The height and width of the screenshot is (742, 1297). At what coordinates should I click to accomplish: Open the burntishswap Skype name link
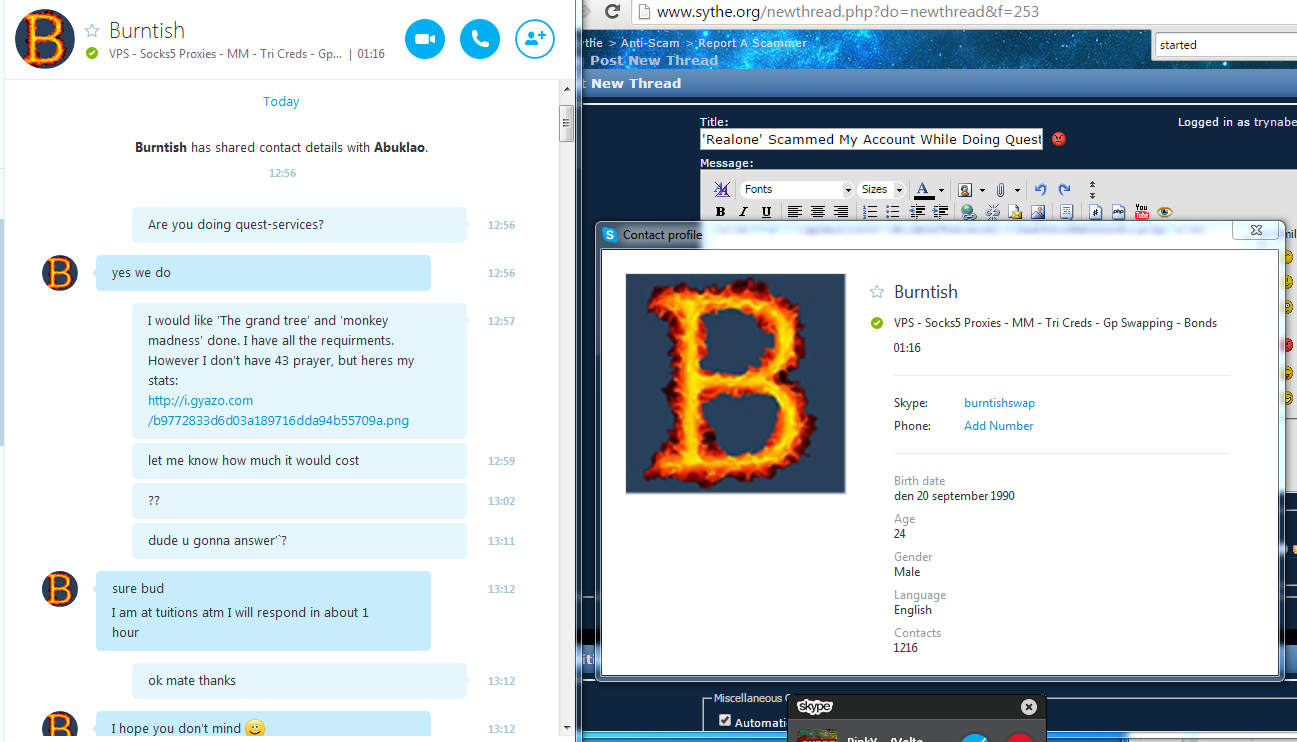pos(999,403)
